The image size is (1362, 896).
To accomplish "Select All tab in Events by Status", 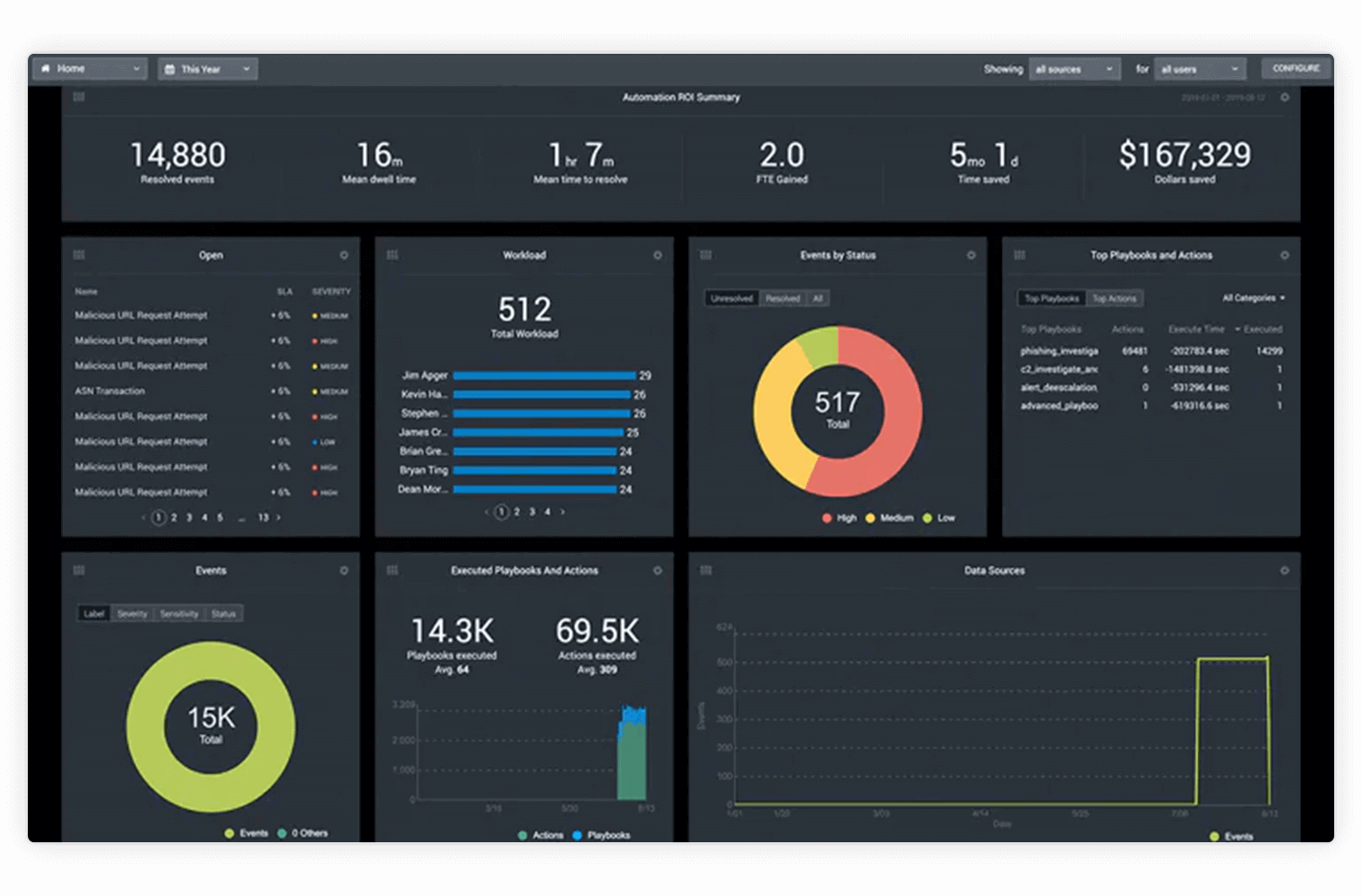I will (818, 298).
